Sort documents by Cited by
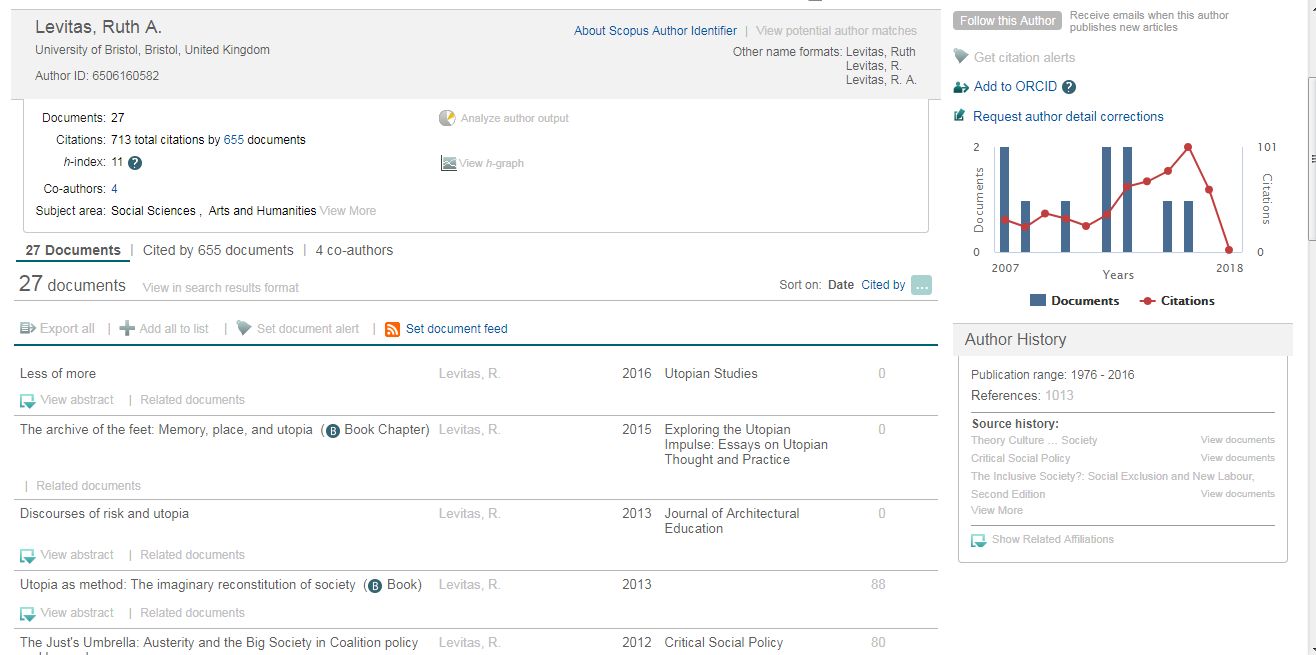Screen dimensions: 1316x655 (883, 285)
